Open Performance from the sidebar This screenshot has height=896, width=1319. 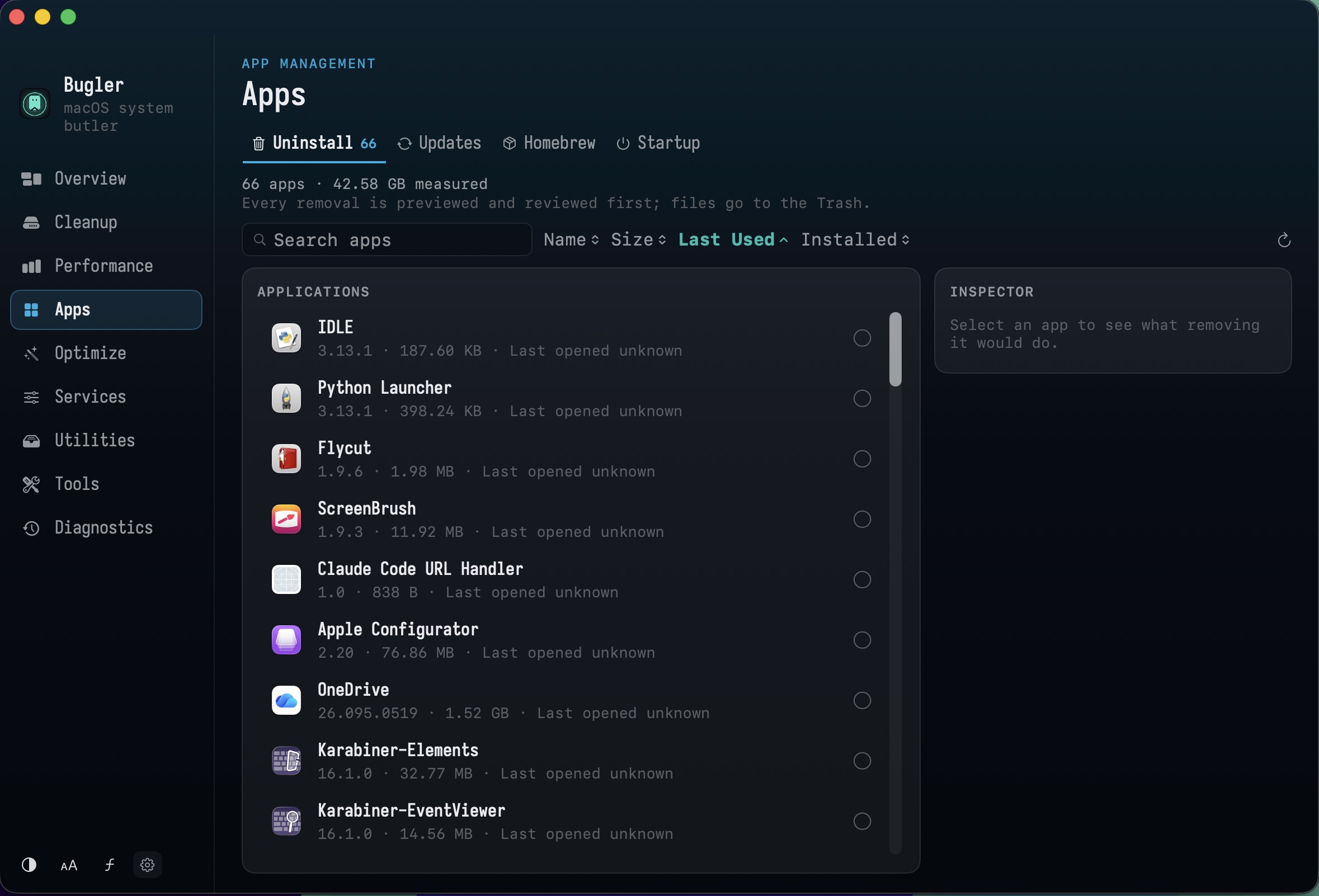pos(106,266)
